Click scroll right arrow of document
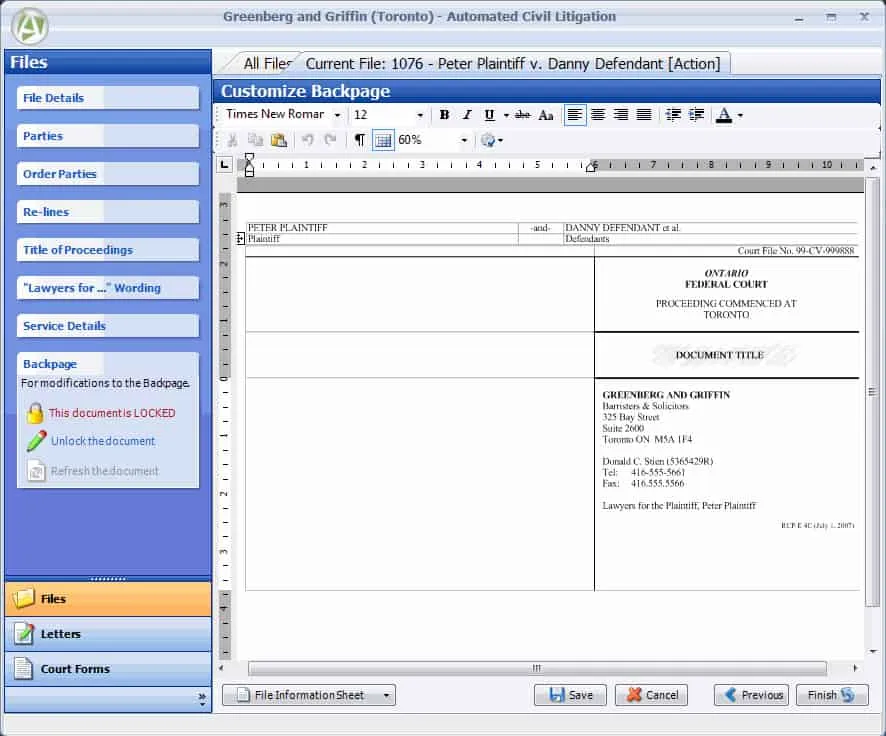The height and width of the screenshot is (736, 886). pos(855,668)
